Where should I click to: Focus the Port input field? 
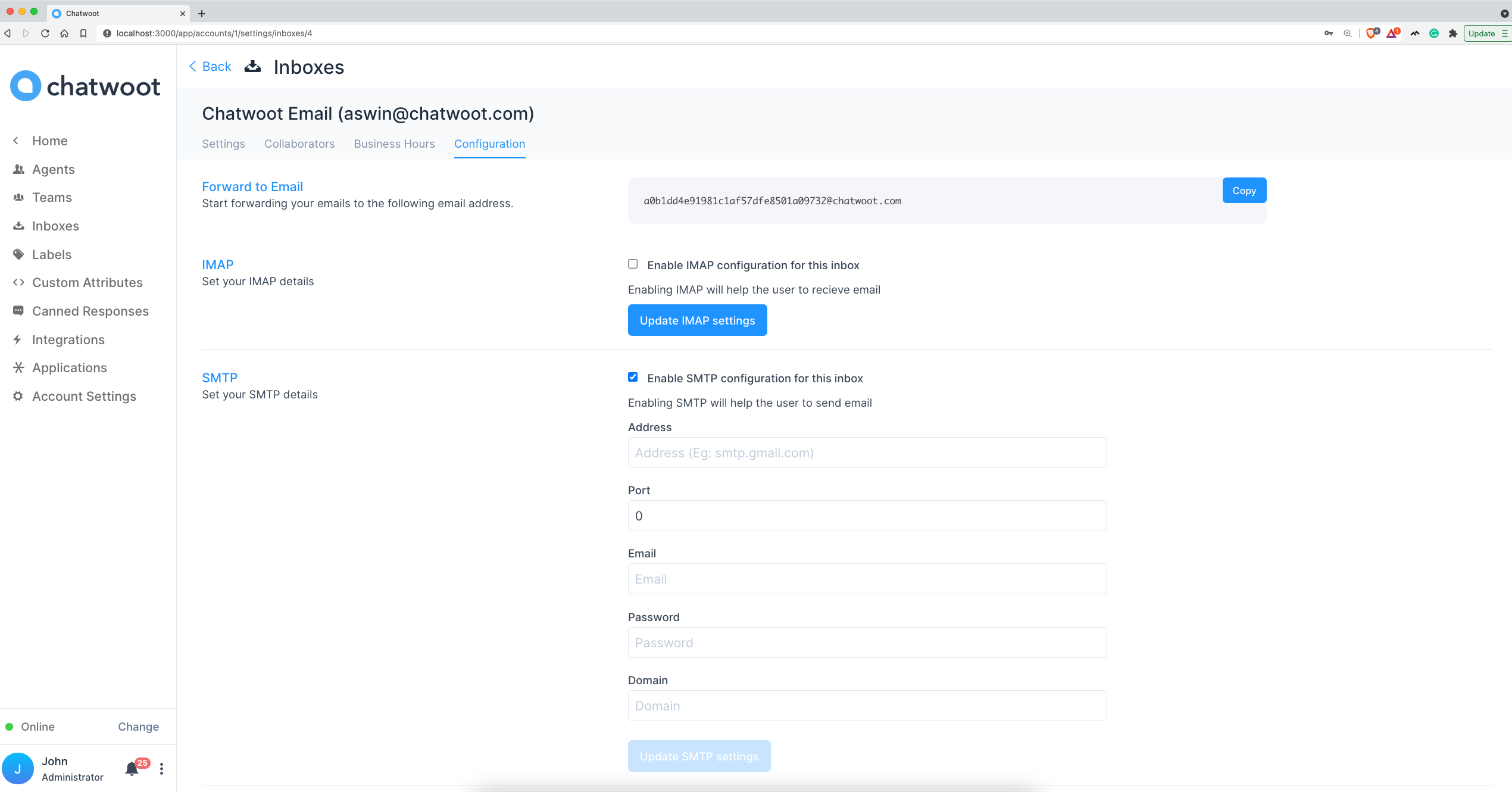(x=867, y=516)
